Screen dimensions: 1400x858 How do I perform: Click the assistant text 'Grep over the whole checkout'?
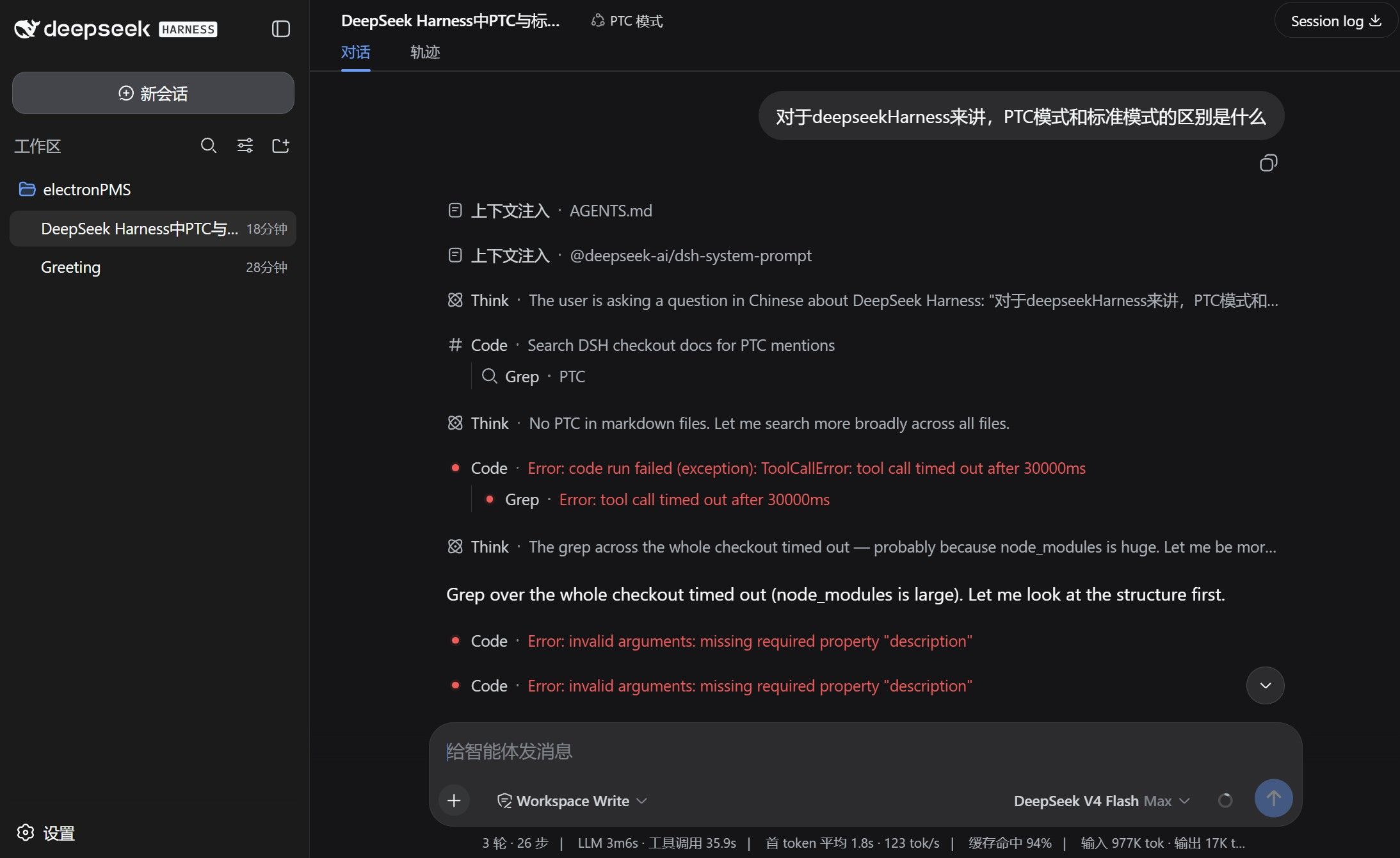[835, 594]
